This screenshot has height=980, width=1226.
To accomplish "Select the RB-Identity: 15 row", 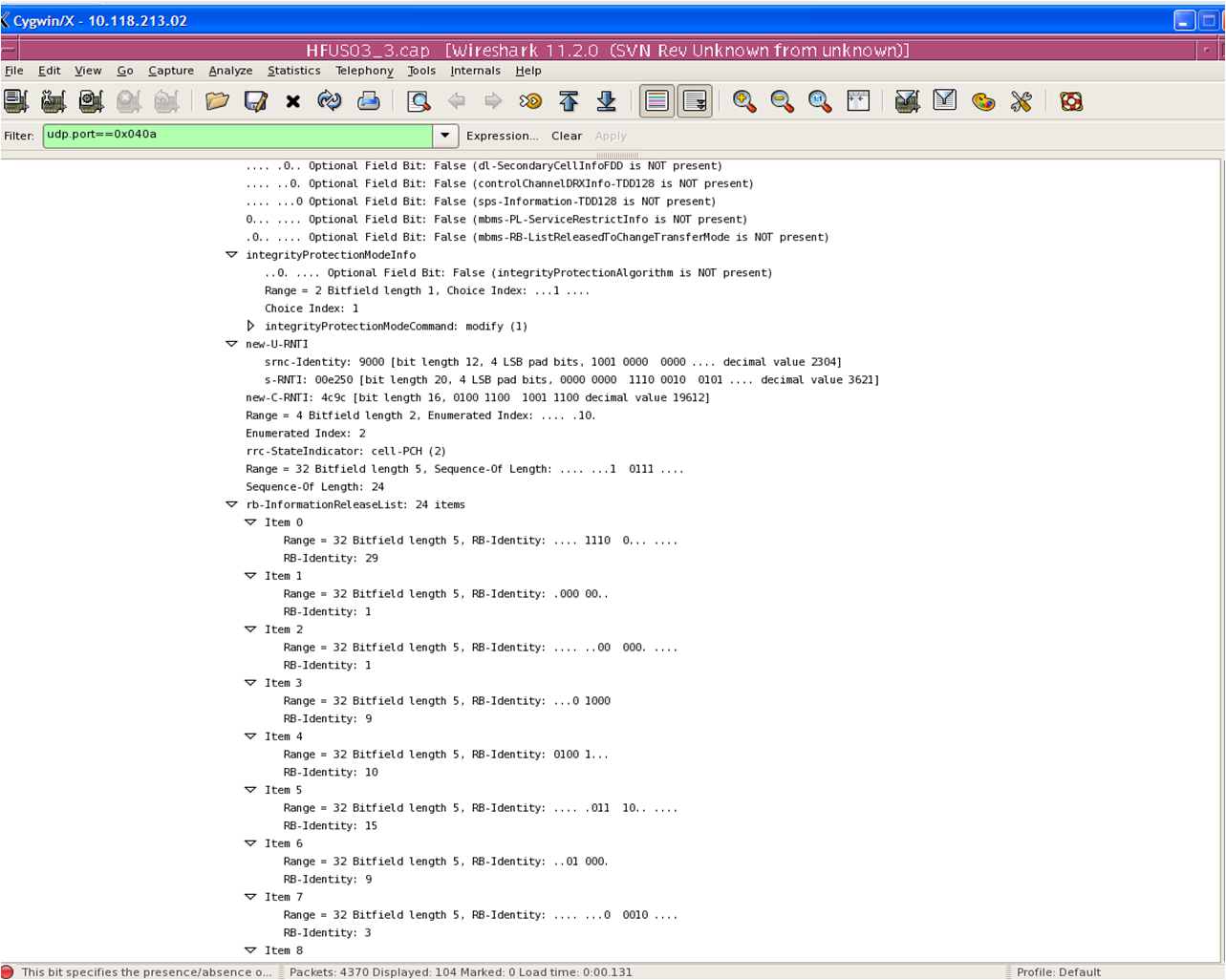I will pos(331,825).
